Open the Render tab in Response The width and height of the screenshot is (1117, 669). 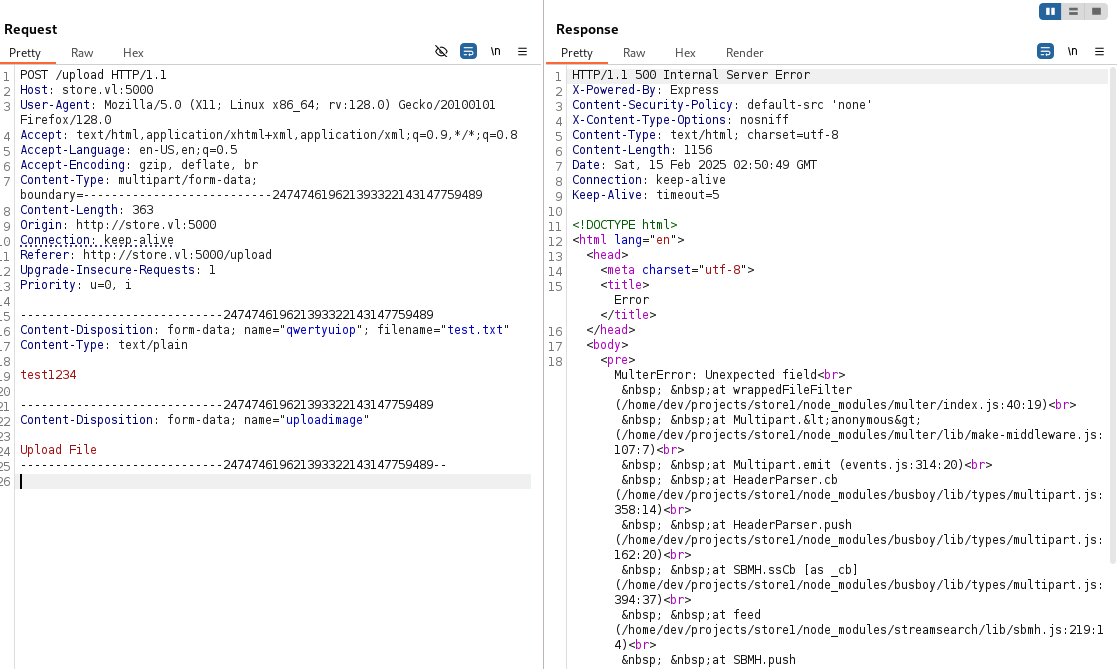pyautogui.click(x=744, y=53)
